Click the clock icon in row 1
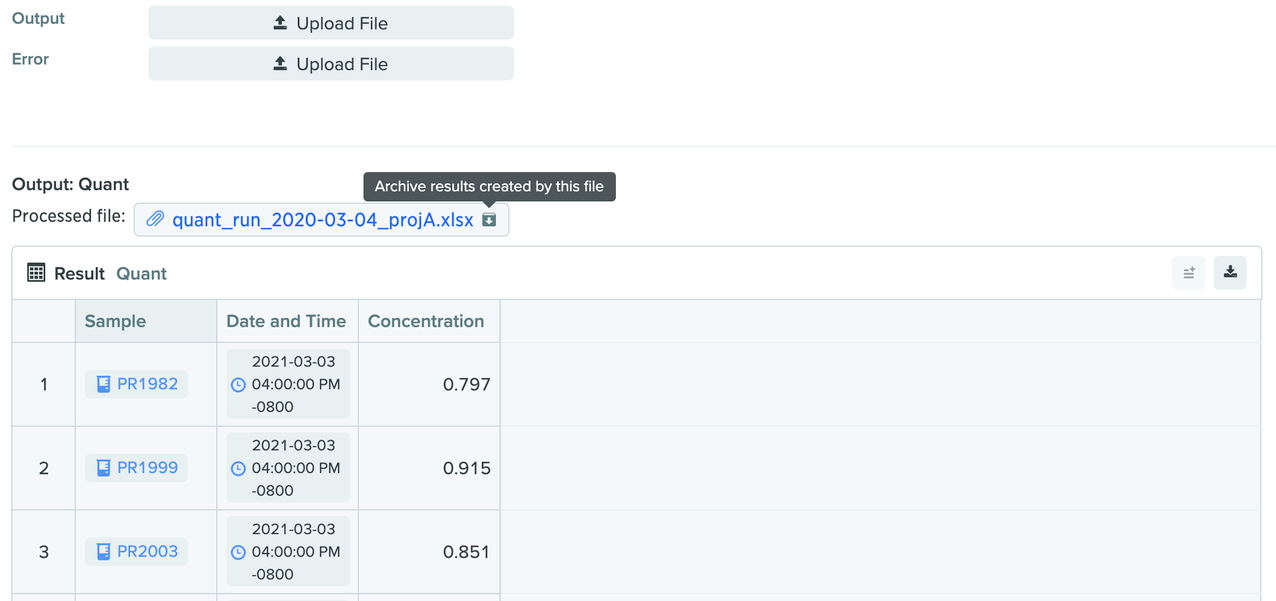This screenshot has width=1276, height=601. click(238, 385)
